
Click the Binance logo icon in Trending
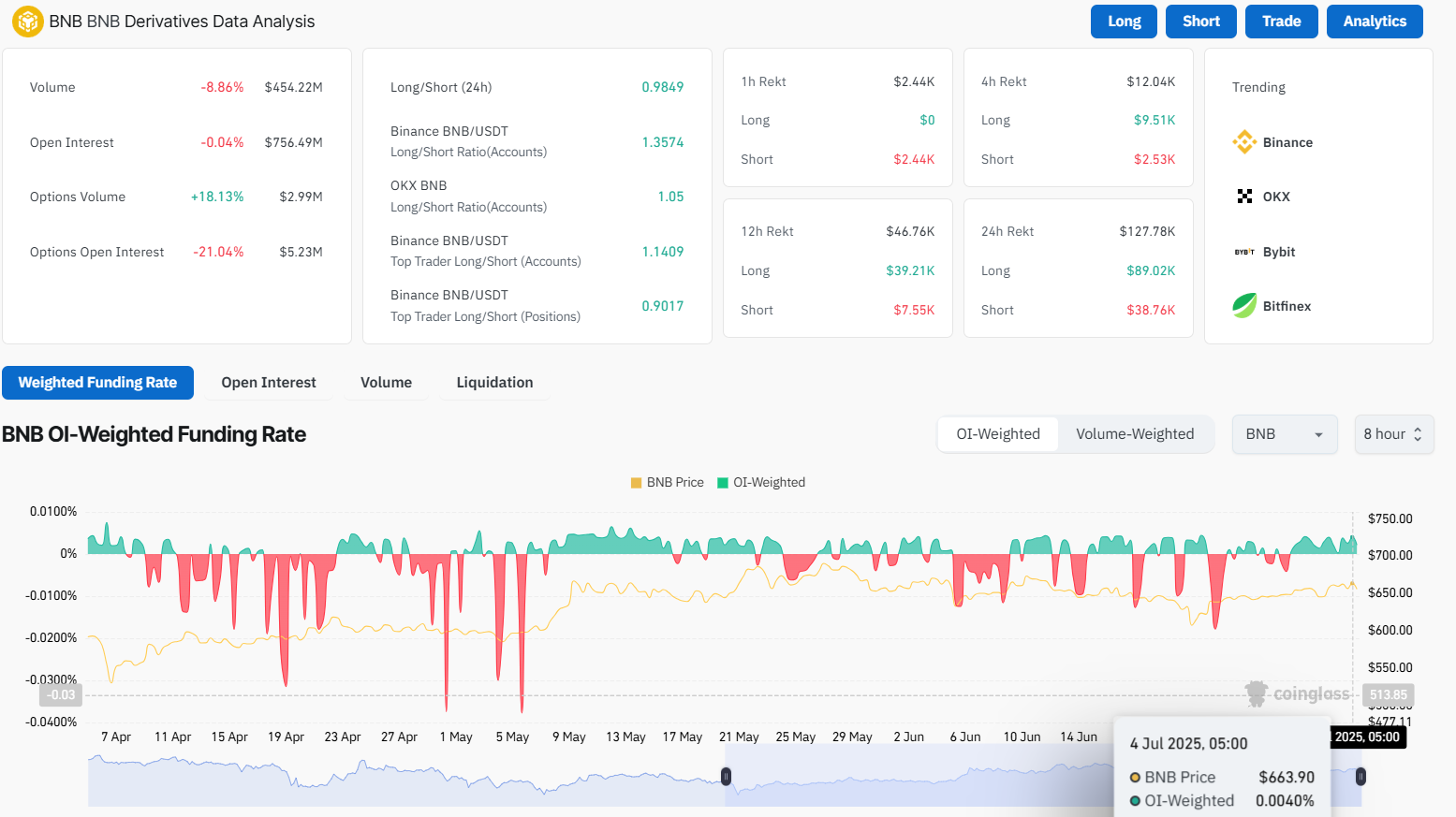tap(1244, 142)
